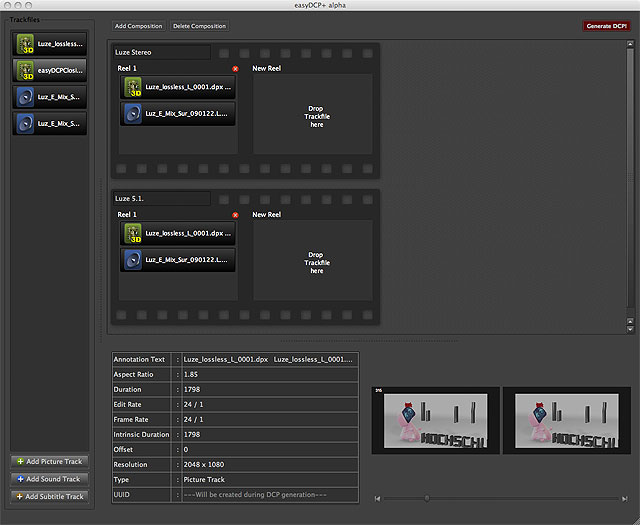Select the second Luz_E_Mix sound trackfile
640x525 pixels.
48,123
